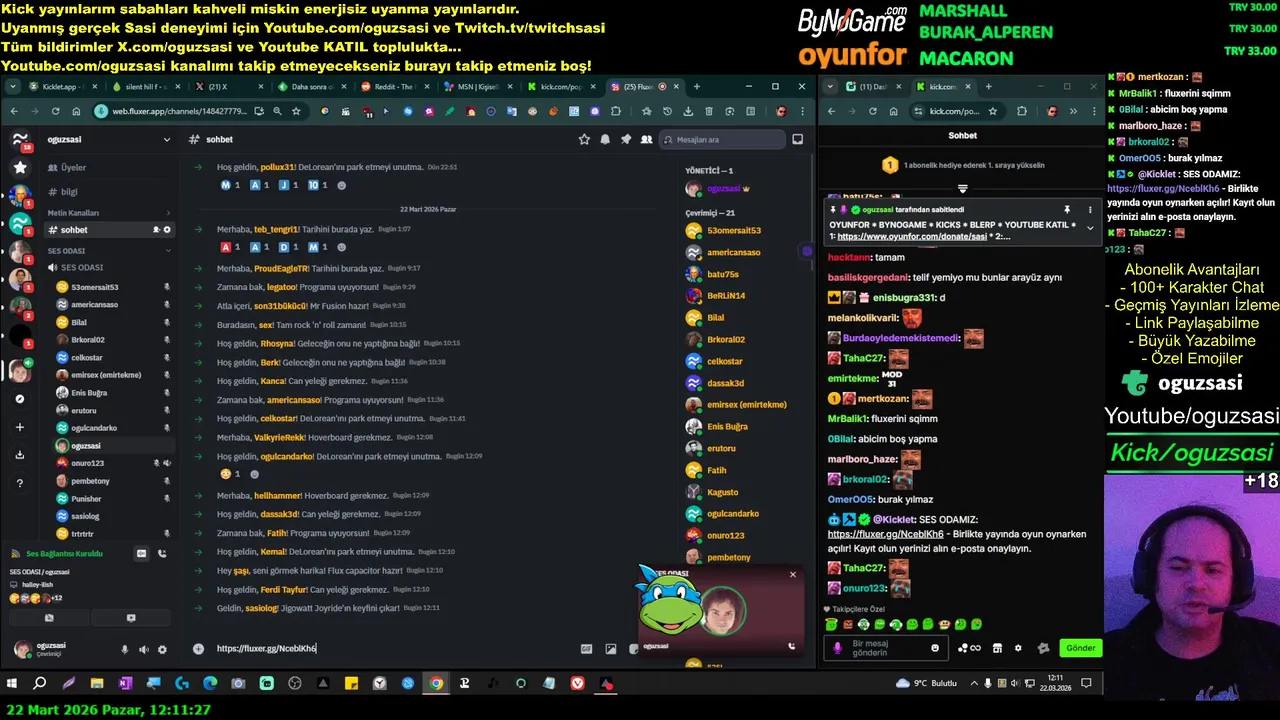Image resolution: width=1280 pixels, height=720 pixels.
Task: Click the download icon in server rail
Action: click(x=20, y=455)
